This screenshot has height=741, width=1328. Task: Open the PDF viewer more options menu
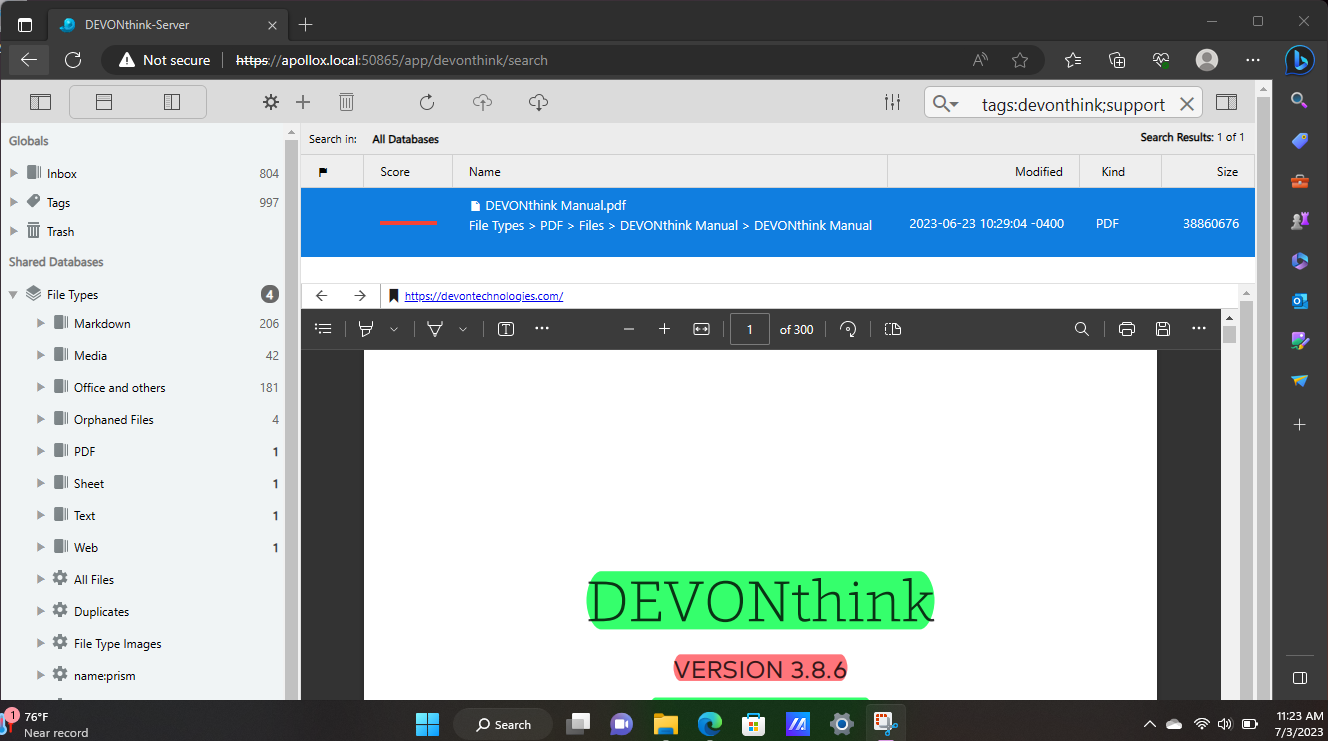(1199, 329)
